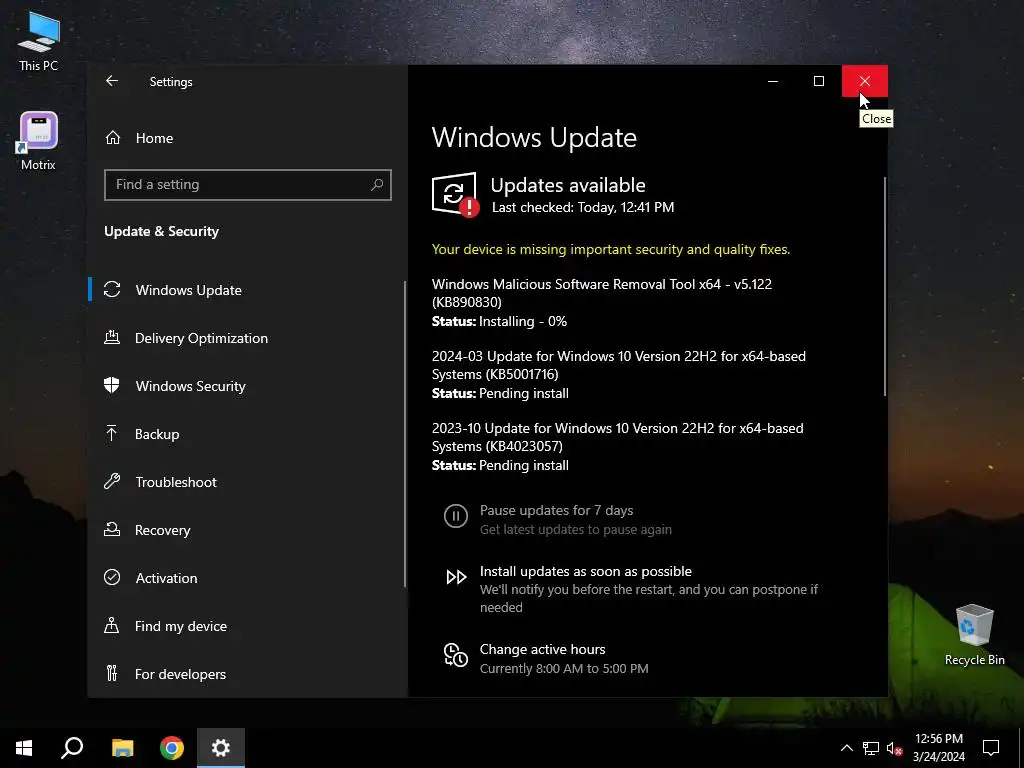Click the Windows Security shield icon
Image resolution: width=1024 pixels, height=768 pixels.
pos(112,385)
